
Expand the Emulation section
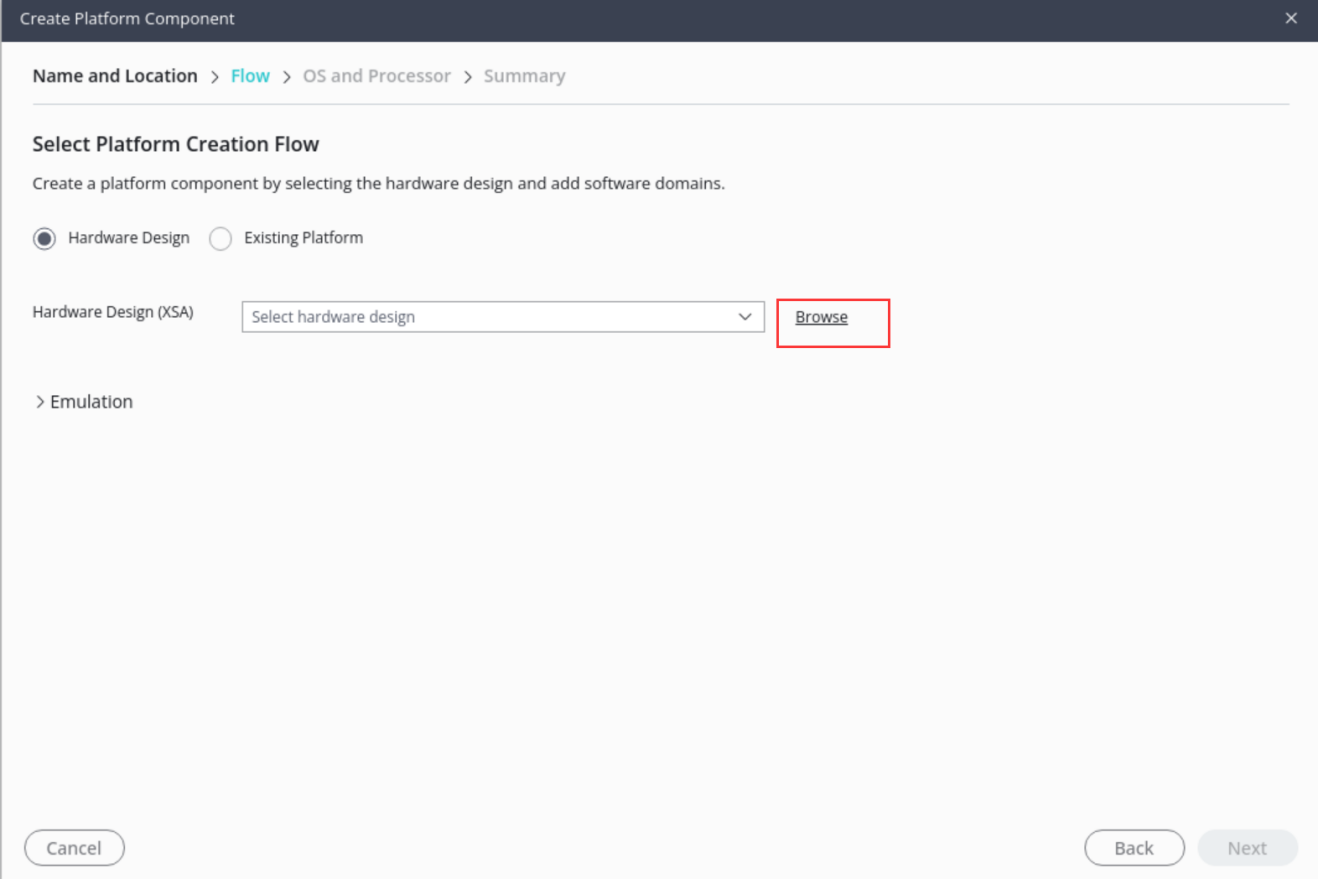84,402
